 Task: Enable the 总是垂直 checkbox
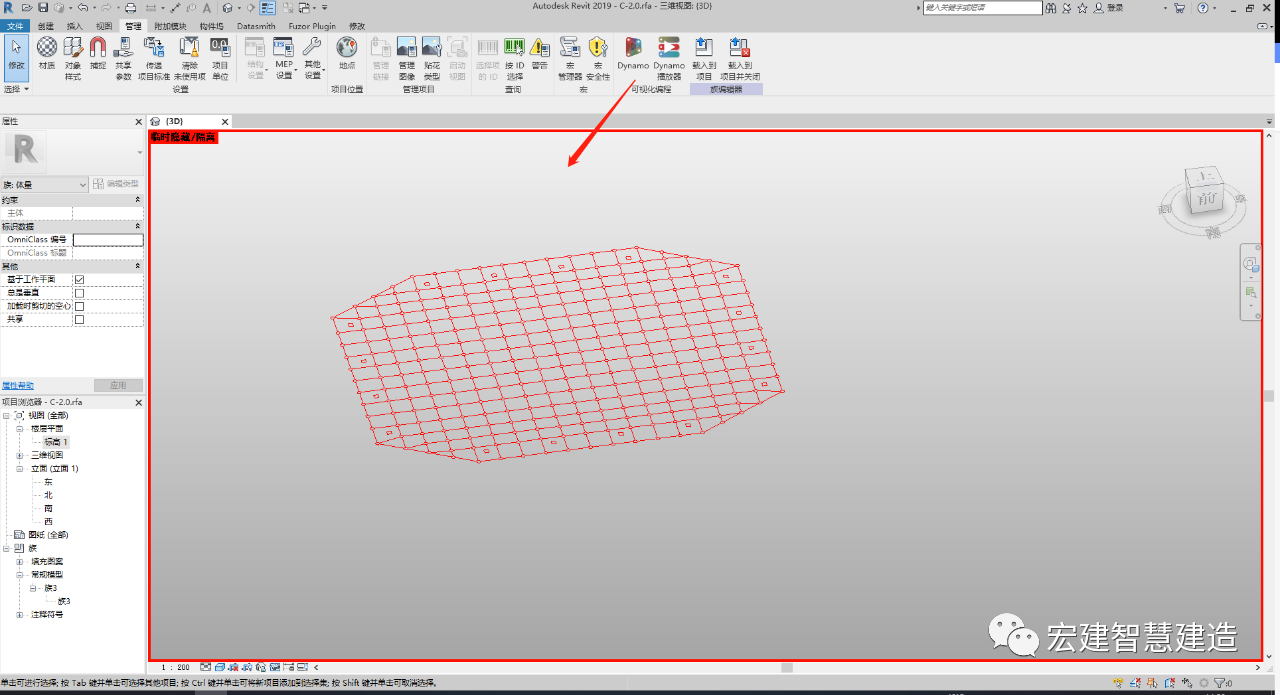tap(79, 293)
